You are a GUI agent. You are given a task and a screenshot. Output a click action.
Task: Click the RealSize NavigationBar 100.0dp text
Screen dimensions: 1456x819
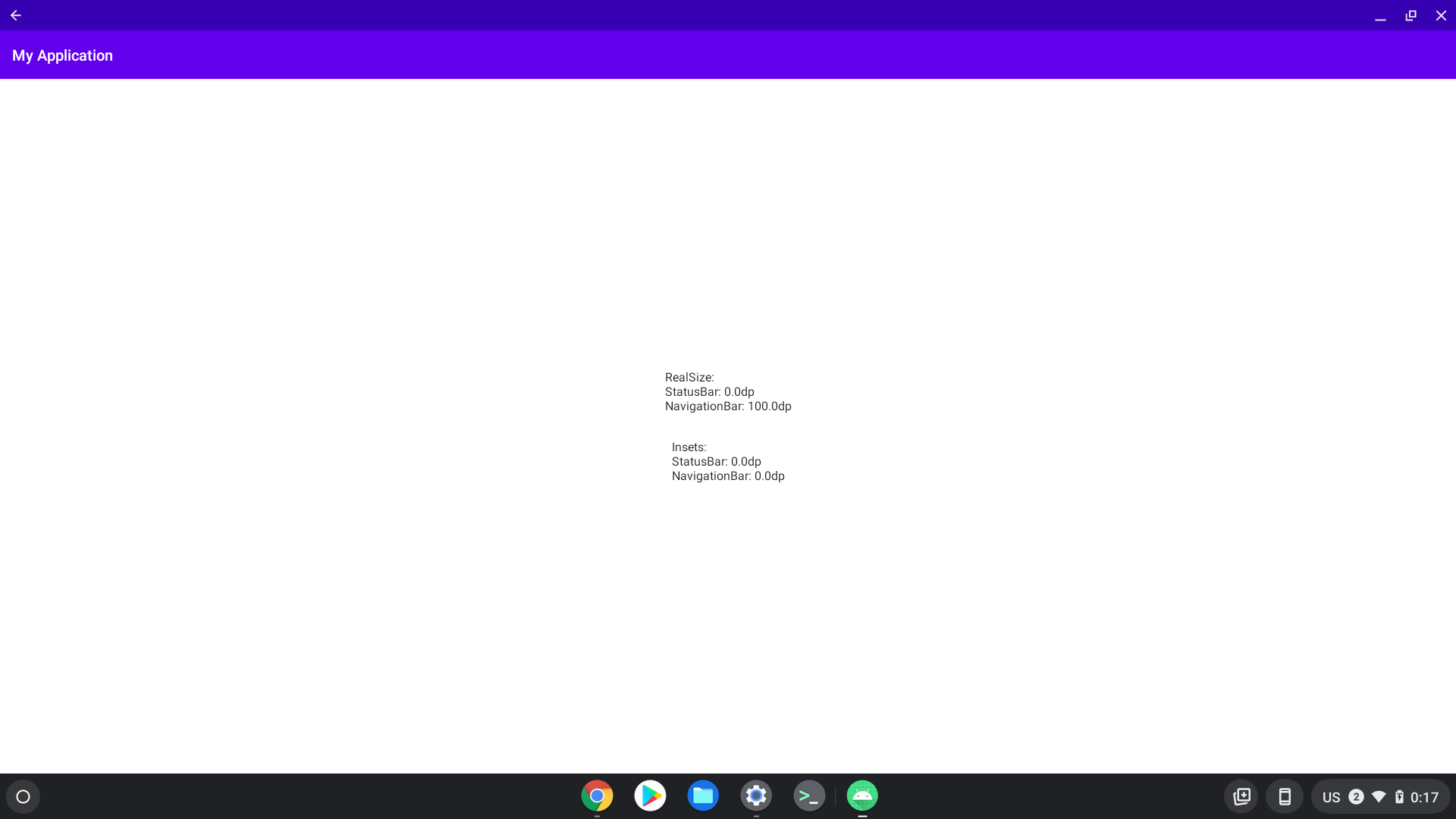728,406
